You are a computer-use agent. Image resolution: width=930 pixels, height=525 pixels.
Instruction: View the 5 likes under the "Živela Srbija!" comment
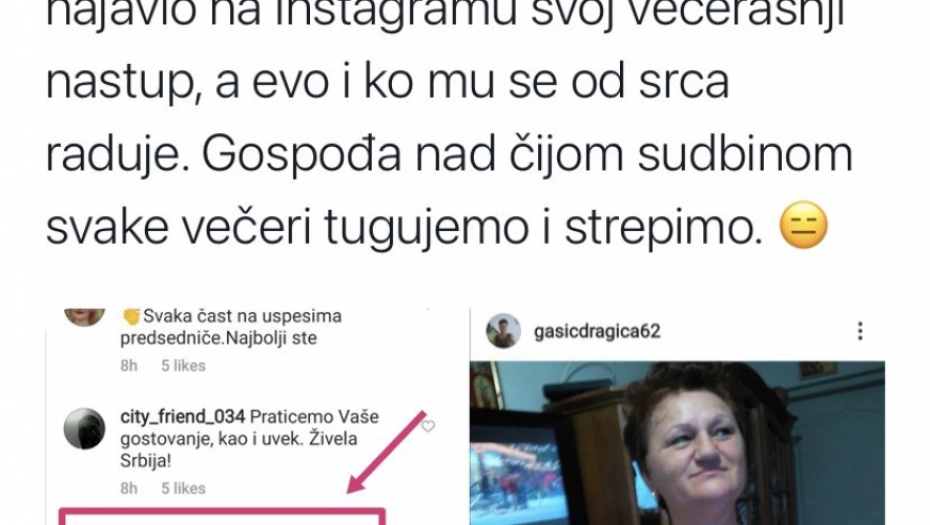[x=183, y=488]
